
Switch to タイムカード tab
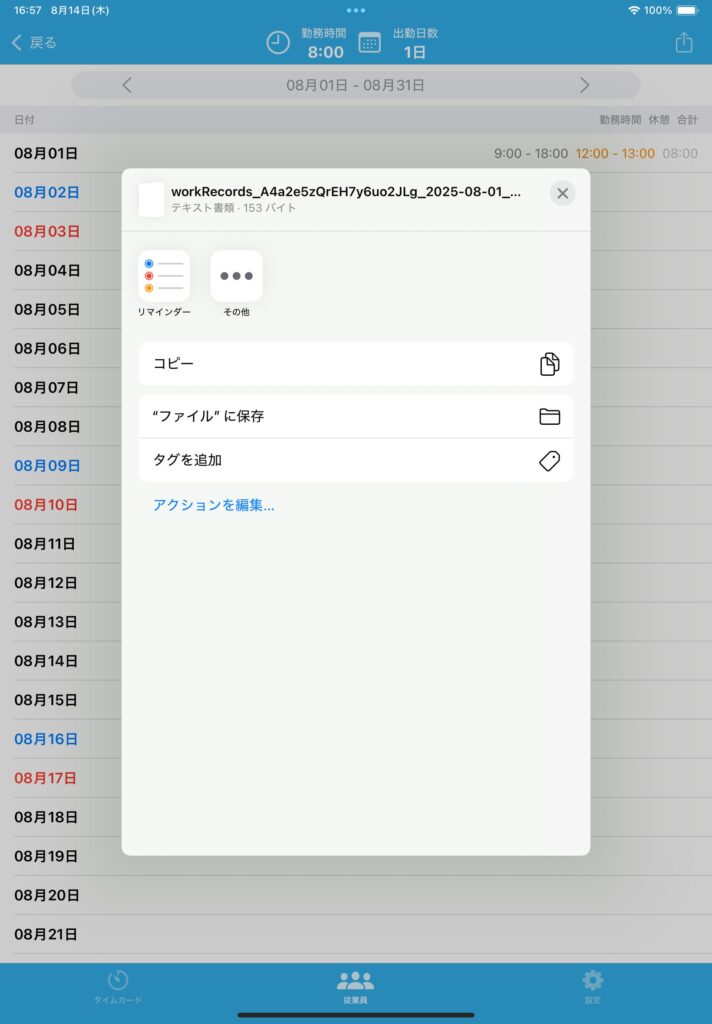[118, 986]
